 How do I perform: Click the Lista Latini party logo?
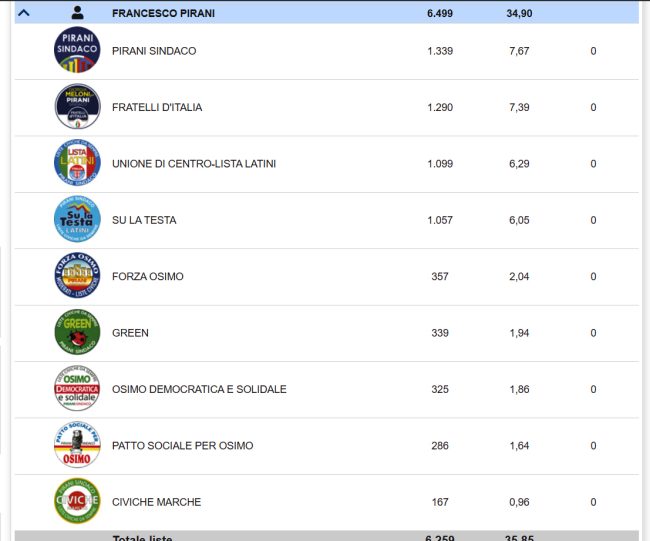click(77, 163)
